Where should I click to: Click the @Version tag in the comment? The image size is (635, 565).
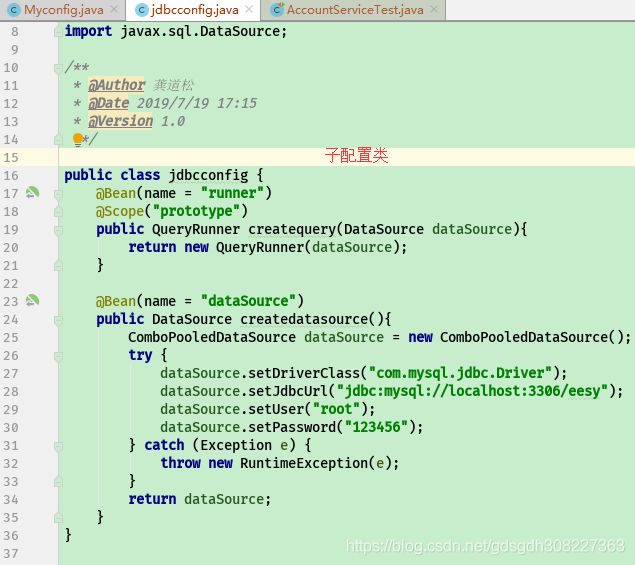pos(120,121)
